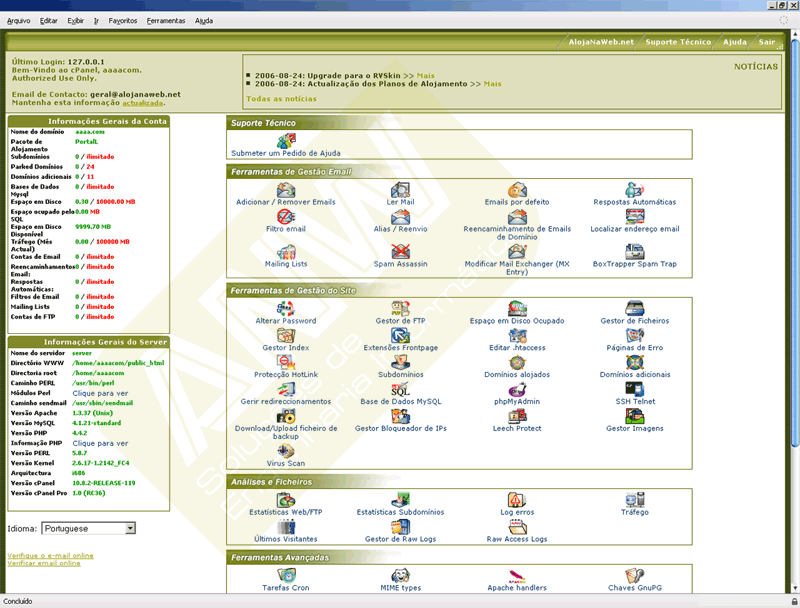Click the Mailing Lists icon
The width and height of the screenshot is (800, 608).
[286, 251]
